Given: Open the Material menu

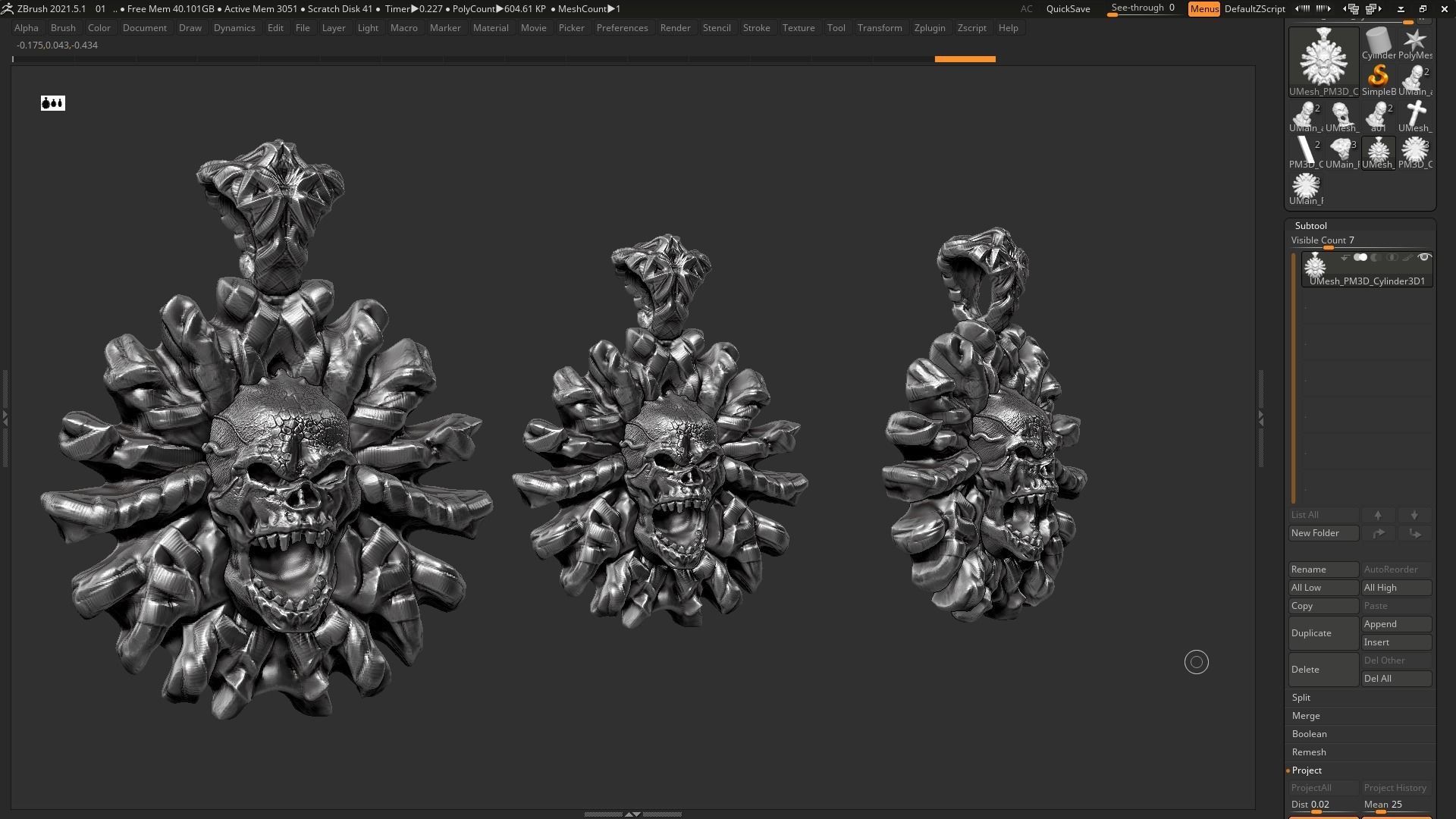Looking at the screenshot, I should (x=491, y=28).
